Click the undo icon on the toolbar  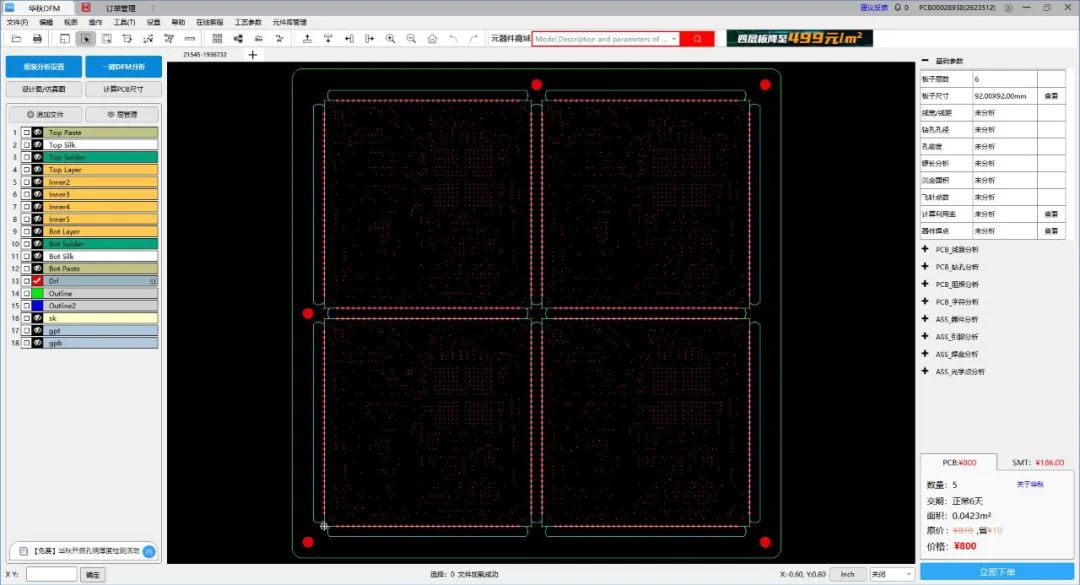(454, 39)
